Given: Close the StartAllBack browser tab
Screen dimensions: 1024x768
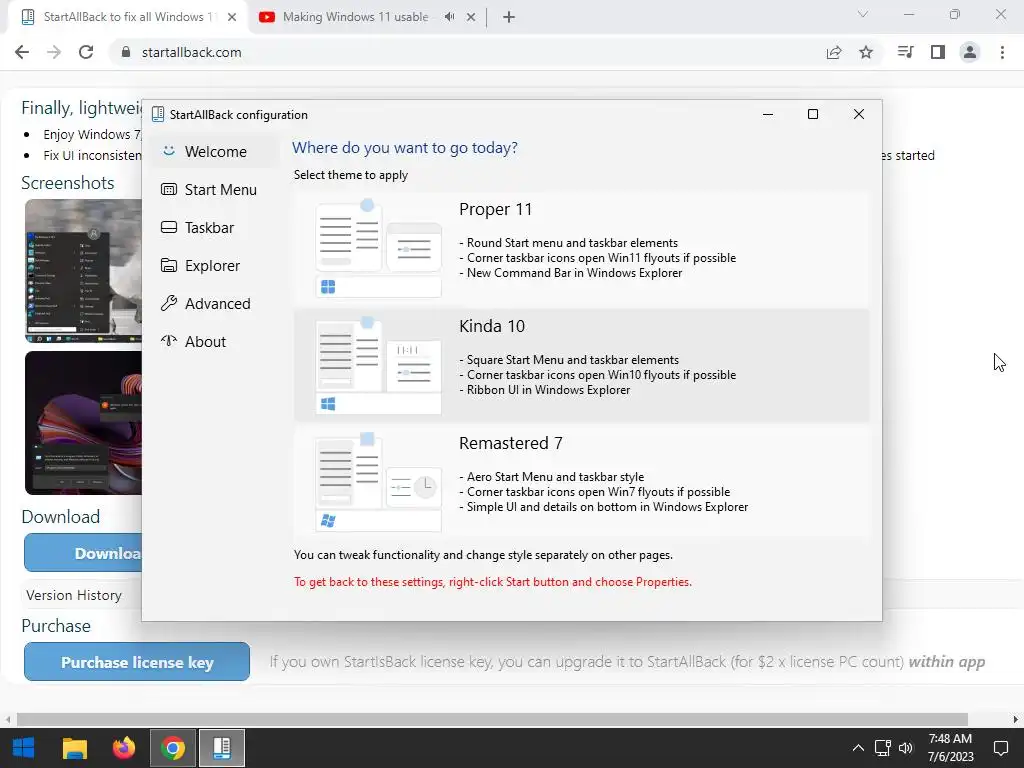Looking at the screenshot, I should point(232,17).
